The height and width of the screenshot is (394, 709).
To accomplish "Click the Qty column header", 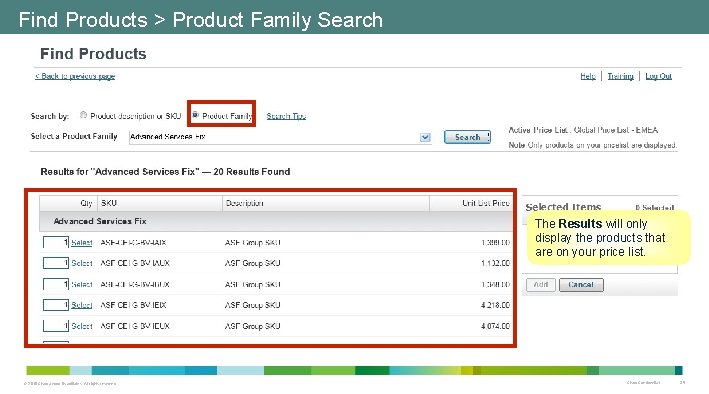I will (69, 203).
